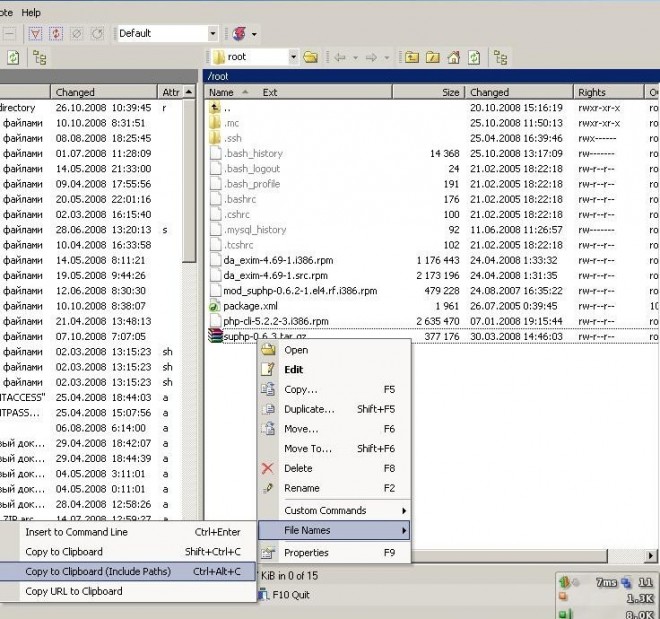Select Delete from the context menu
660x619 pixels.
click(x=298, y=468)
